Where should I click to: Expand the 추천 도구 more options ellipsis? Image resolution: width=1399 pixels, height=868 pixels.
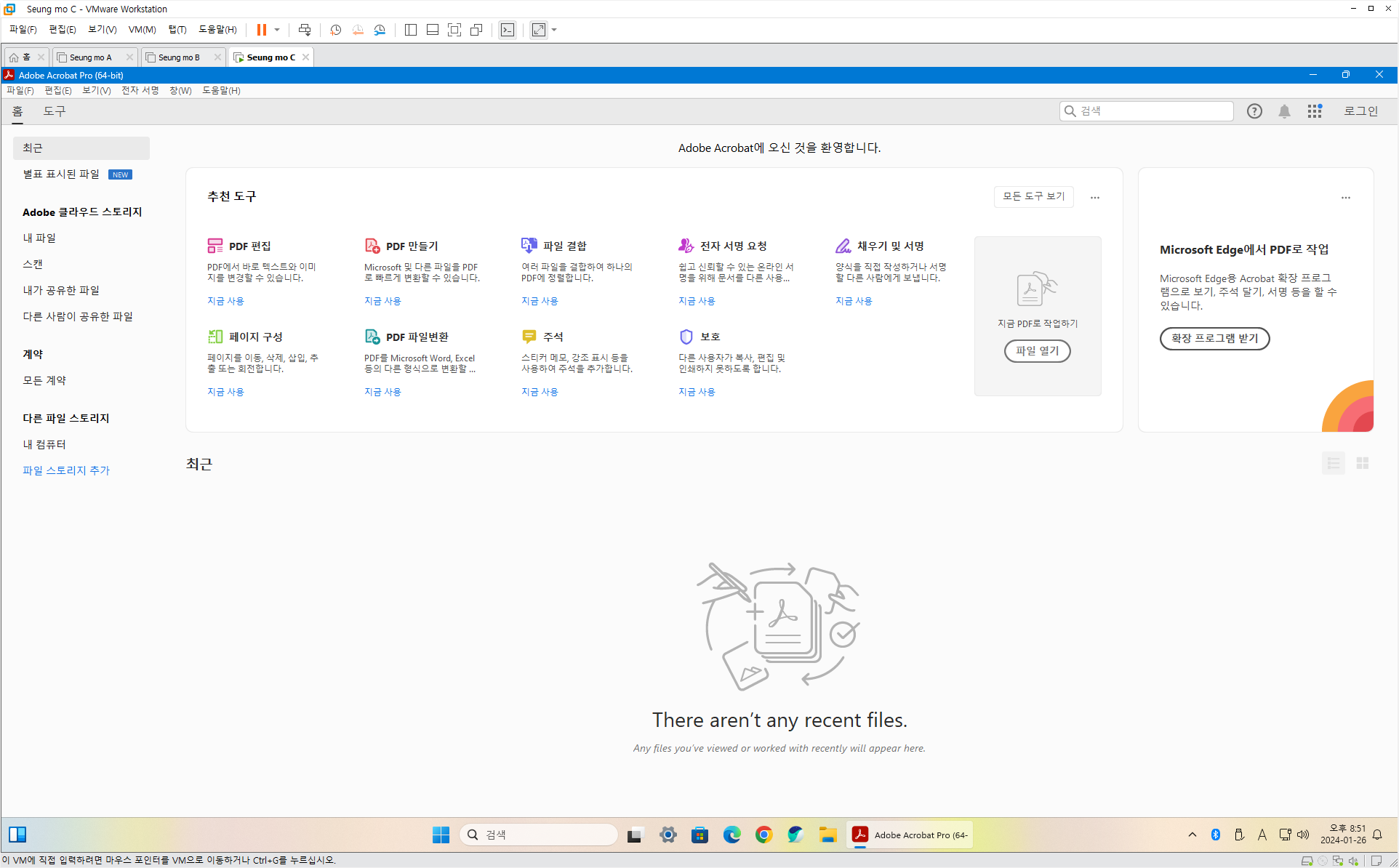(x=1094, y=197)
